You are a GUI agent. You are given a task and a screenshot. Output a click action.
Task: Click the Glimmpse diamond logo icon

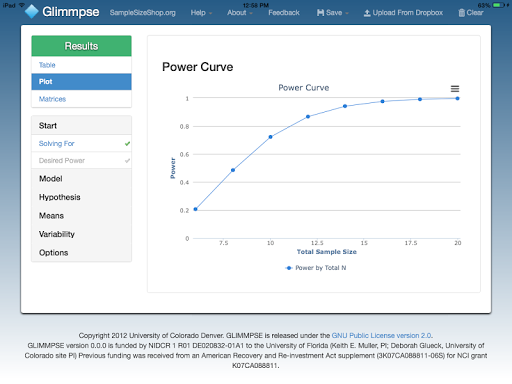32,12
